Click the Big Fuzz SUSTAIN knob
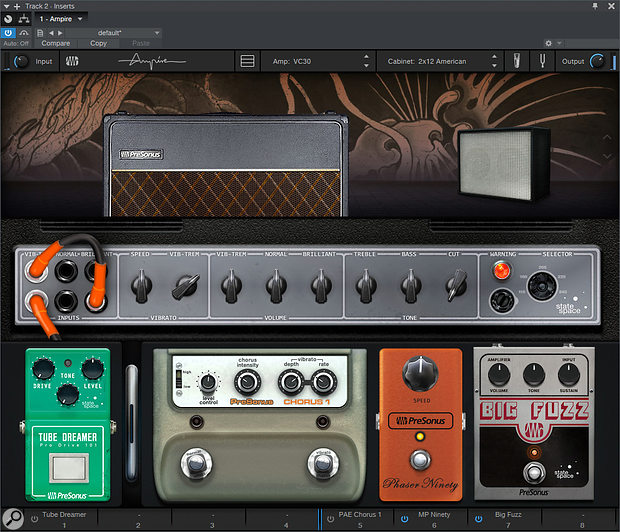Image resolution: width=620 pixels, height=532 pixels. (x=569, y=374)
